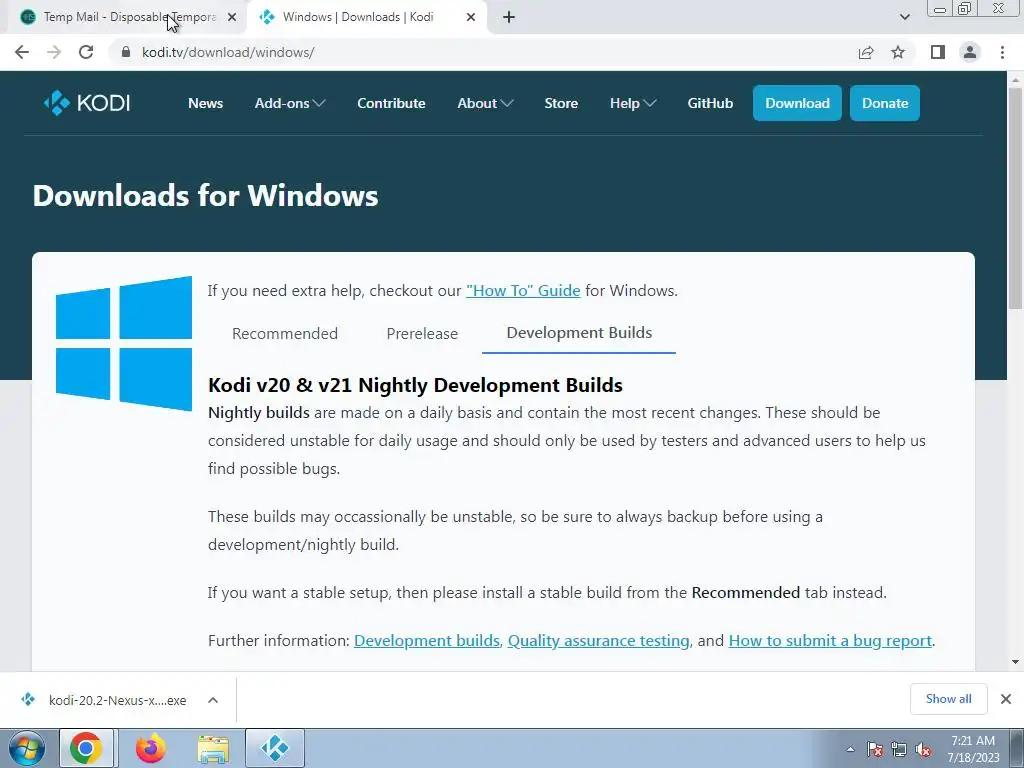
Task: Click the muted volume tray icon
Action: 922,749
